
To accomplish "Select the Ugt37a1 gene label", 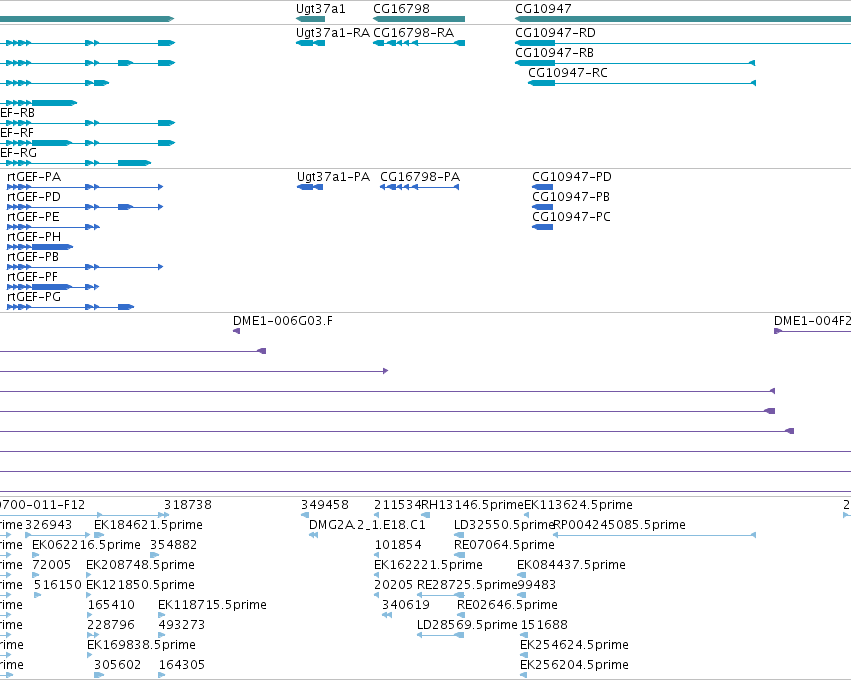I will pos(321,9).
